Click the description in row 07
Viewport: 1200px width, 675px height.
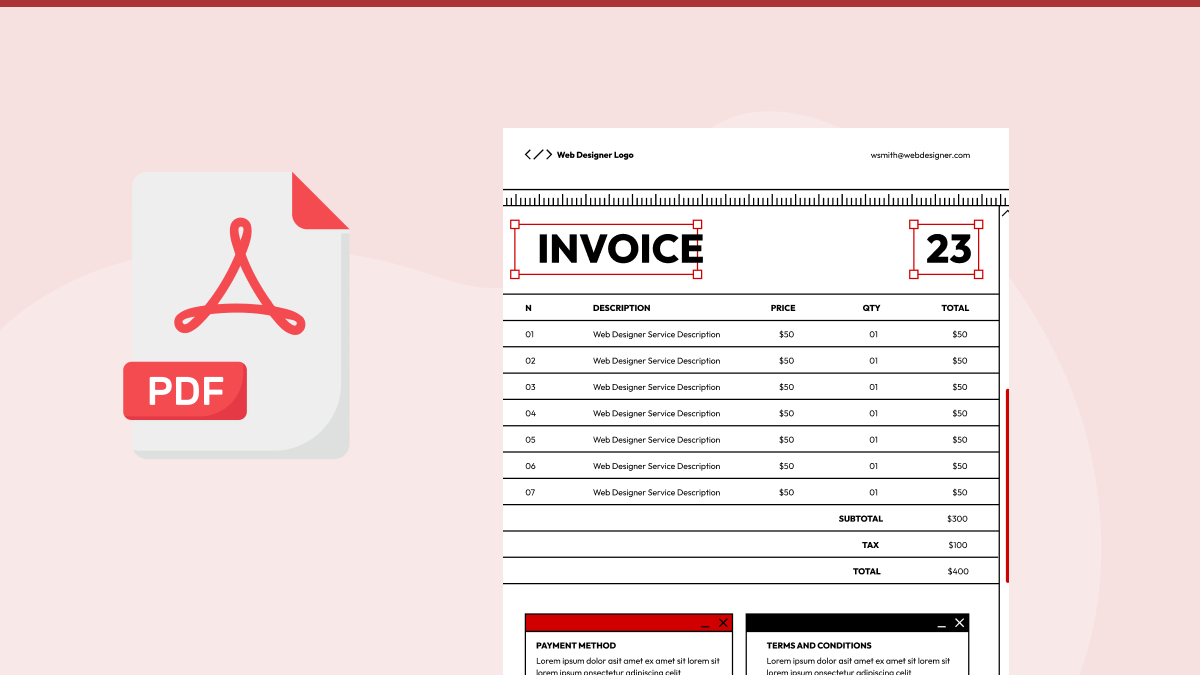point(656,492)
